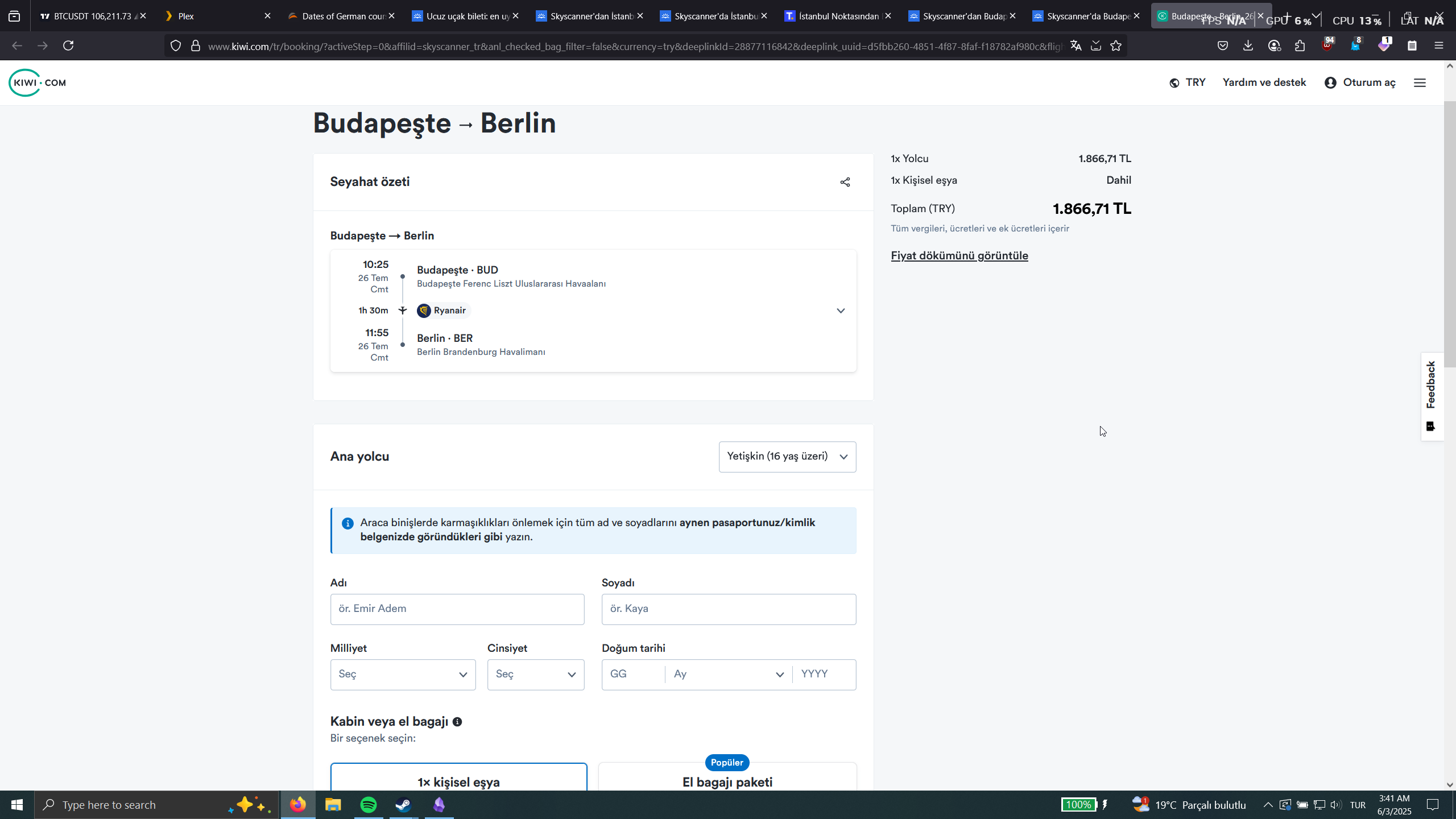Click the Adı first name input field

point(457,609)
